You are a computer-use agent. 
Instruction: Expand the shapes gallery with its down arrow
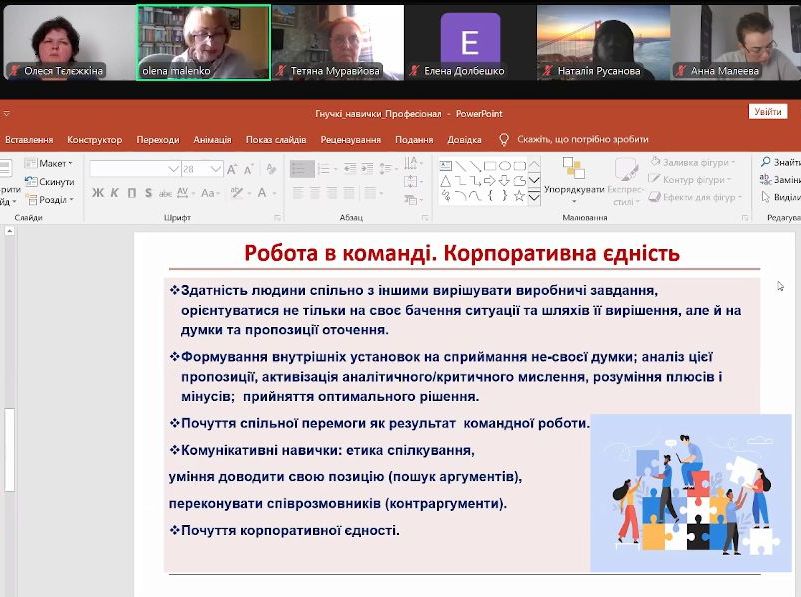click(533, 199)
